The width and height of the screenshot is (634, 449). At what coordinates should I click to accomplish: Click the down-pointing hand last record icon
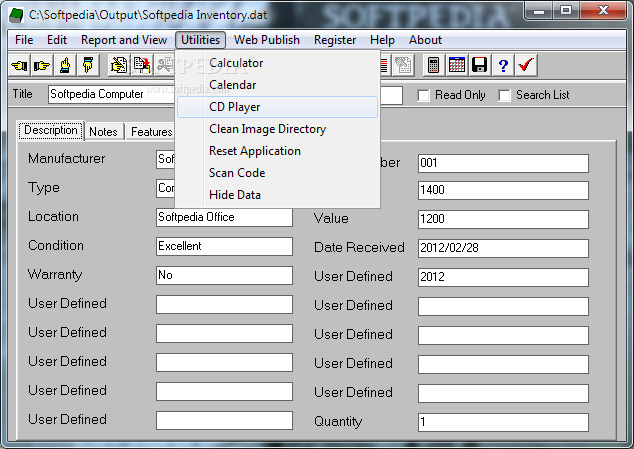88,65
